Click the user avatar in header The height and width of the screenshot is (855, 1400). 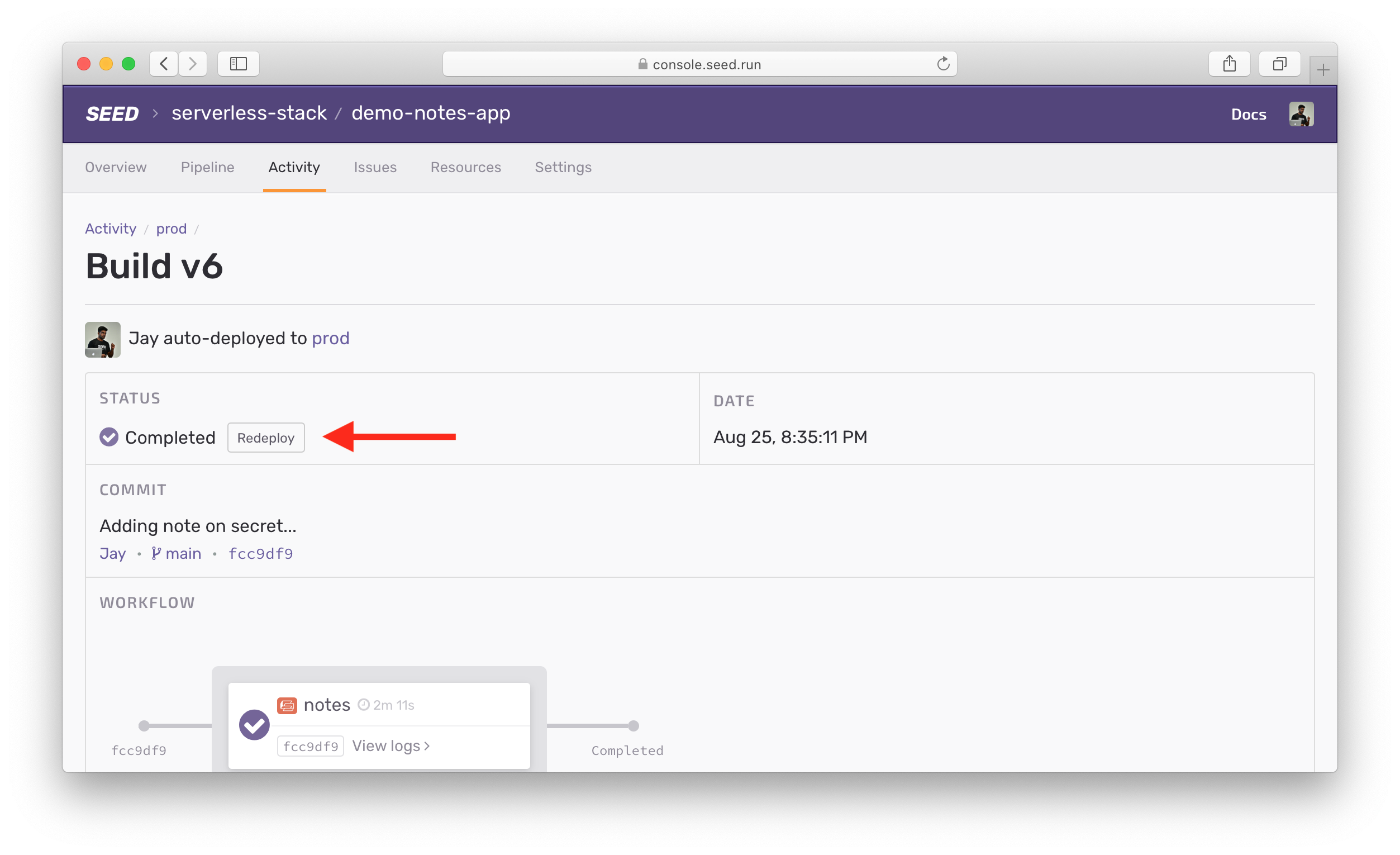[1301, 113]
